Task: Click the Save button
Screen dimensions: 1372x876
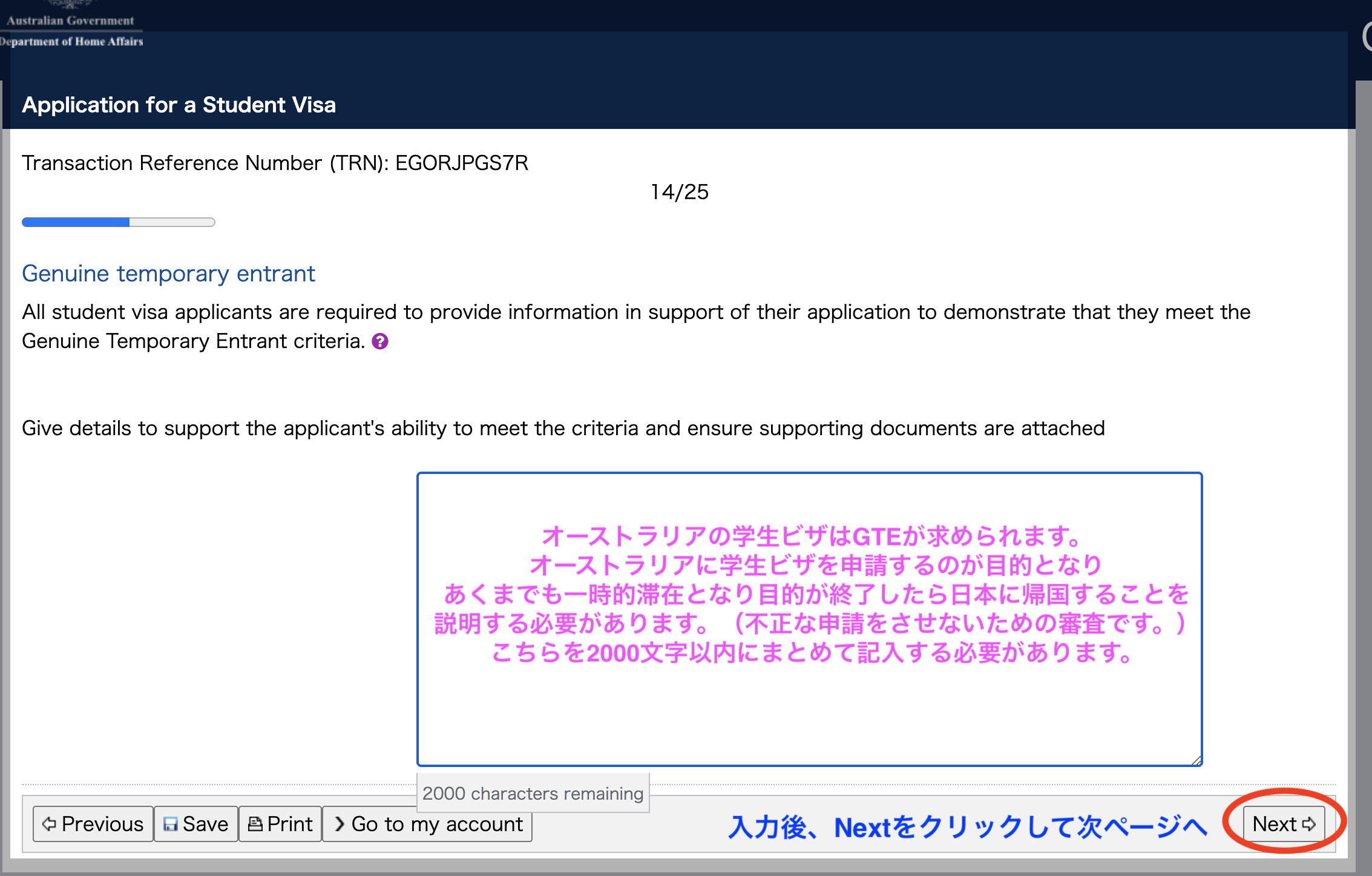Action: pos(196,824)
